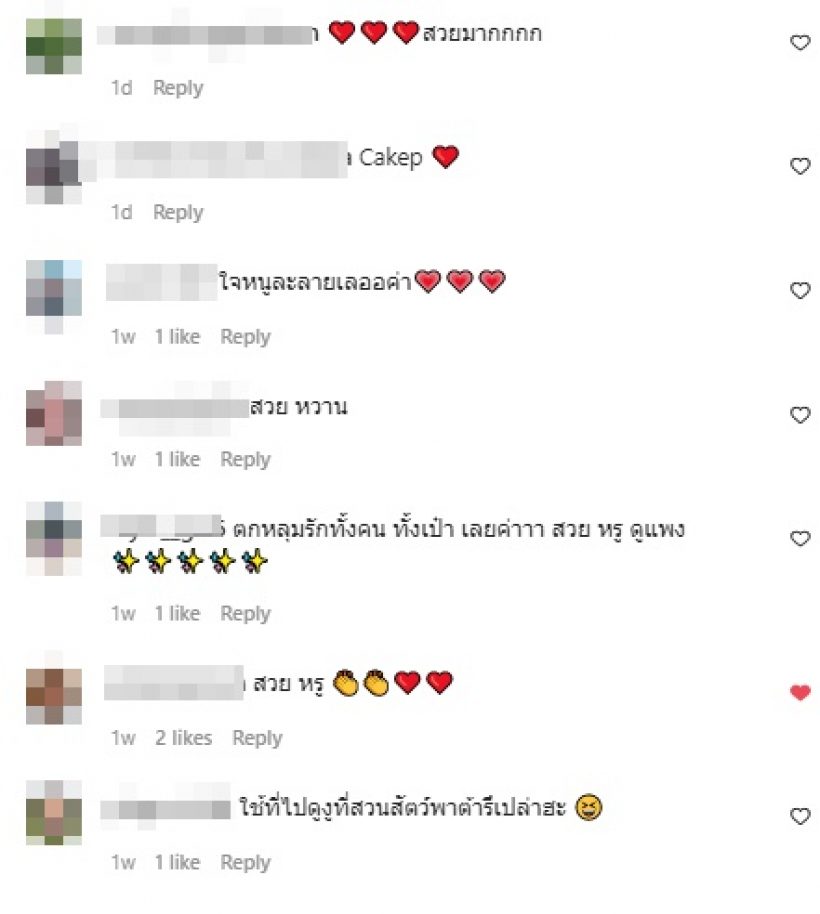Reply to the สวยมากกกกก comment

tap(178, 88)
